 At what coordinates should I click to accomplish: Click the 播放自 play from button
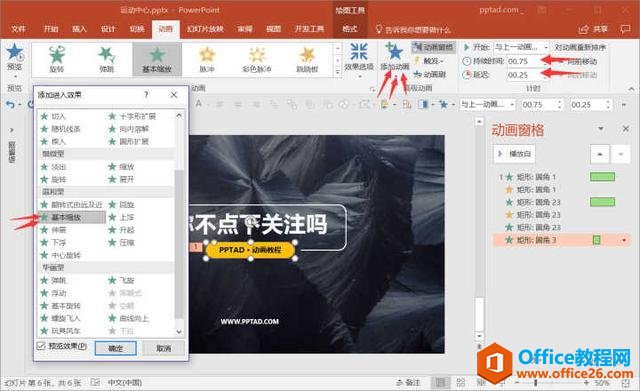514,154
